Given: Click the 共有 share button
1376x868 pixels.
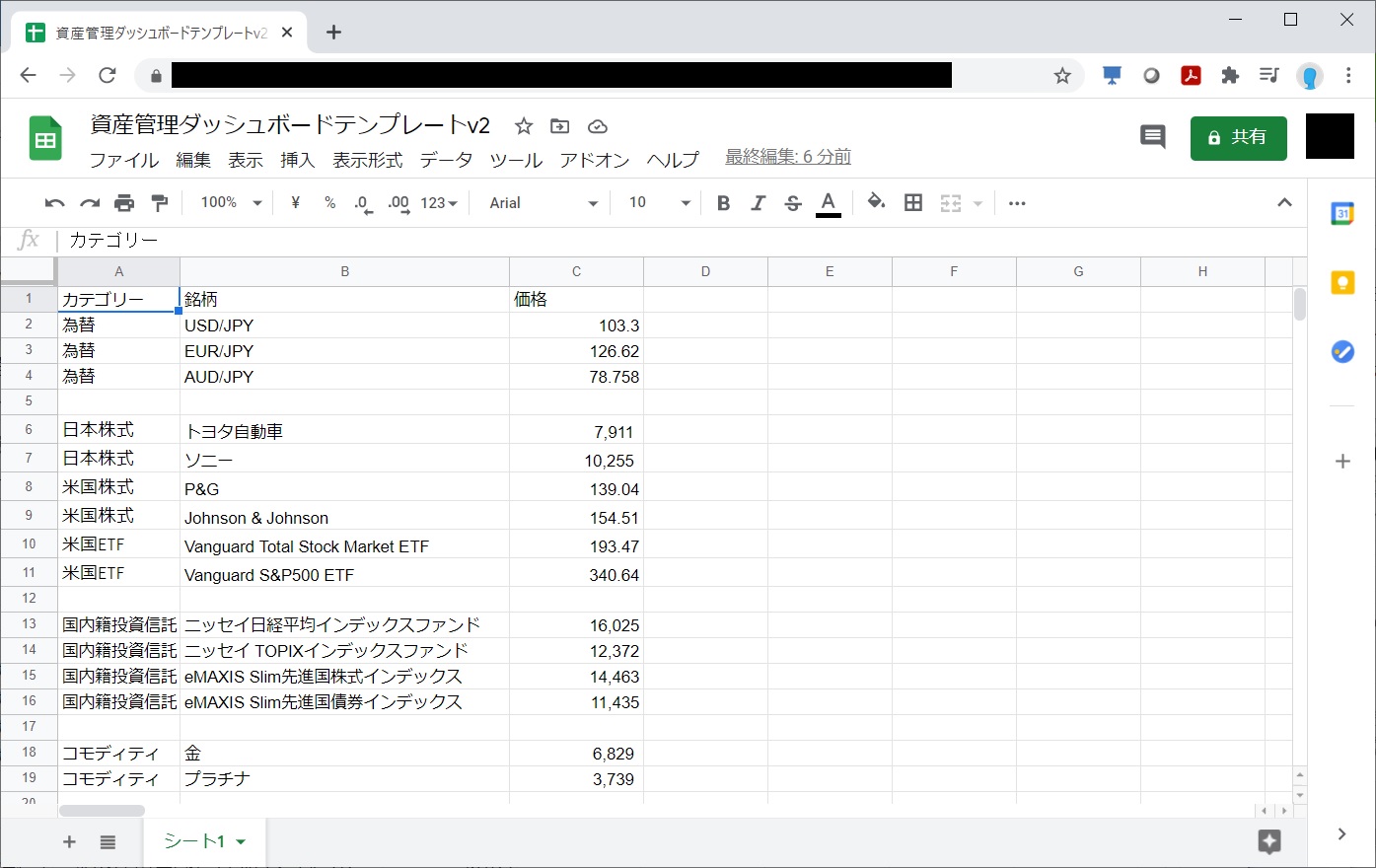Looking at the screenshot, I should click(1238, 138).
